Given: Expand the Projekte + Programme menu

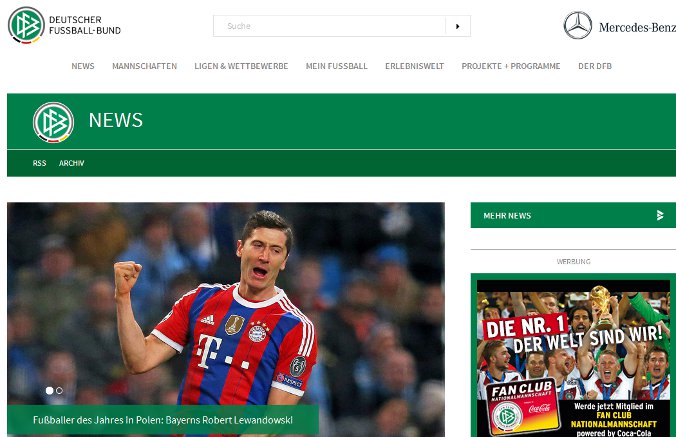Looking at the screenshot, I should (x=511, y=66).
